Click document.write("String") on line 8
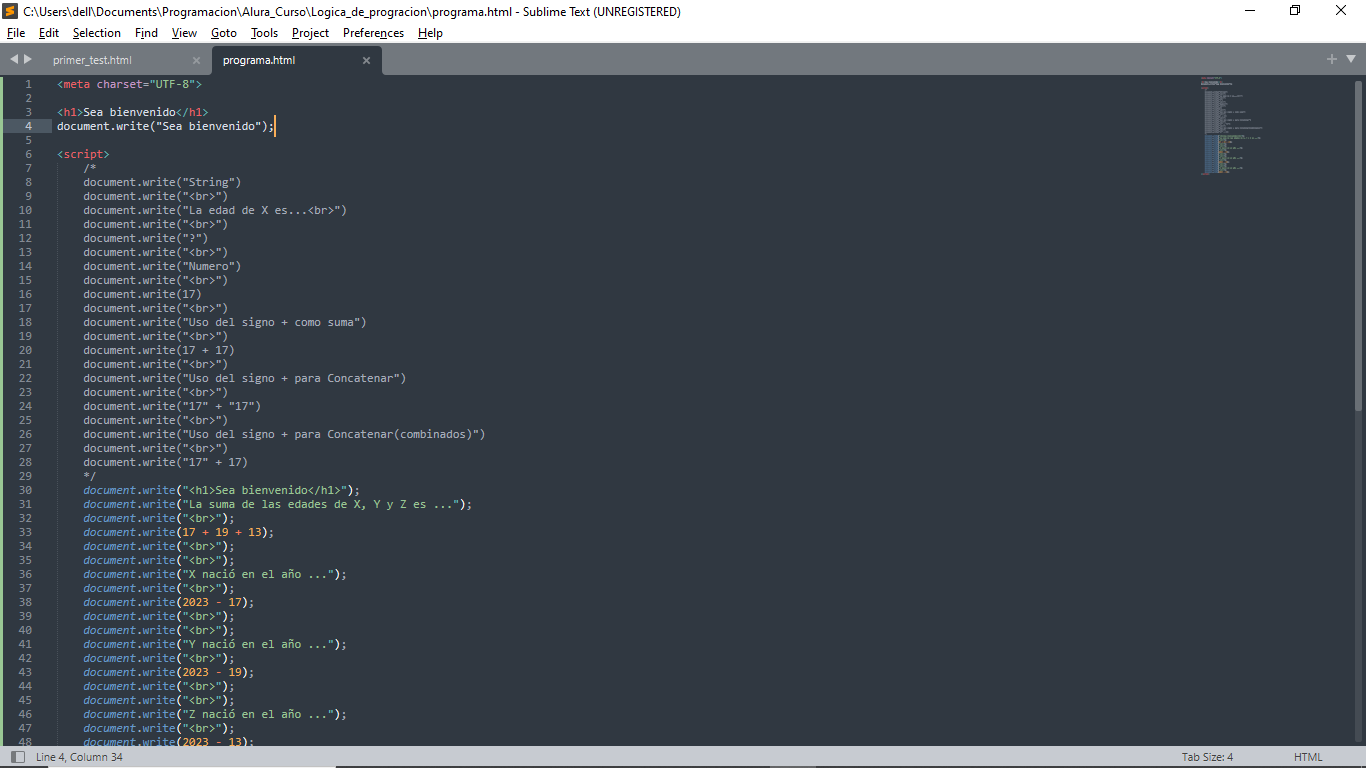This screenshot has width=1366, height=768. (162, 182)
